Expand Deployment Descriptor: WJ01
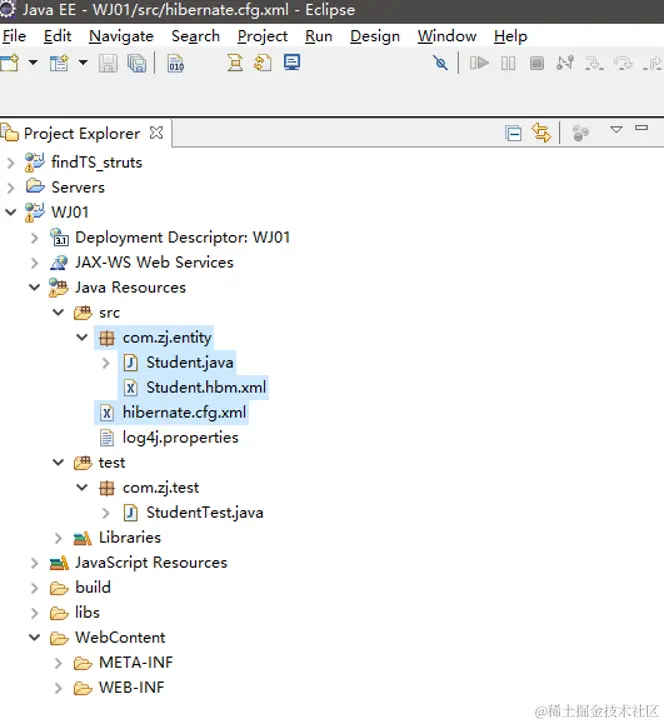The width and height of the screenshot is (664, 724). coord(35,238)
